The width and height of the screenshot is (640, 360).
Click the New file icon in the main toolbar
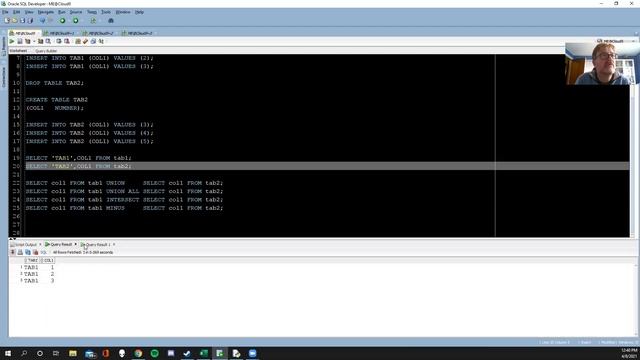[7, 21]
